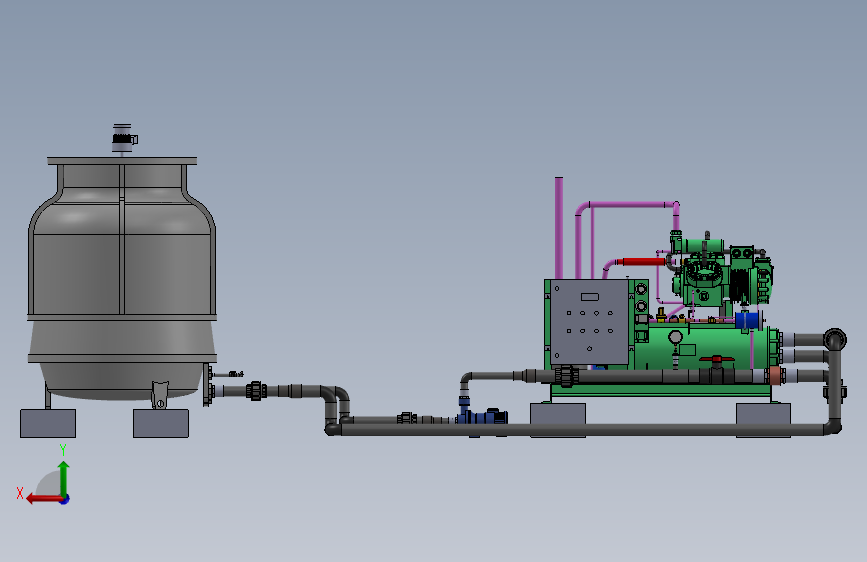The width and height of the screenshot is (867, 562).
Task: Select the red pipe section near the compressor
Action: click(644, 262)
